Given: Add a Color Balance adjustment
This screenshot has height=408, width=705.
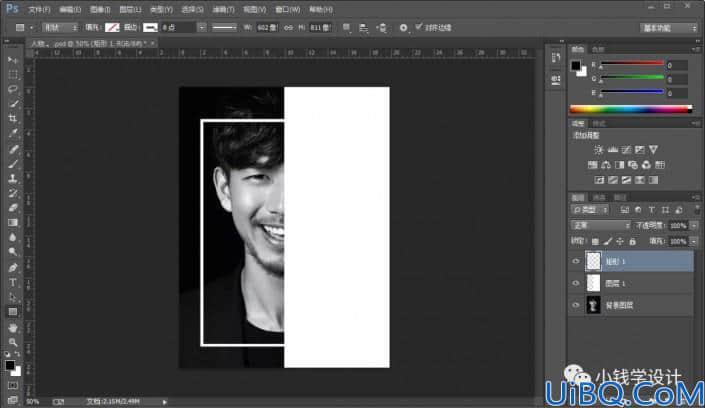Looking at the screenshot, I should coord(606,165).
